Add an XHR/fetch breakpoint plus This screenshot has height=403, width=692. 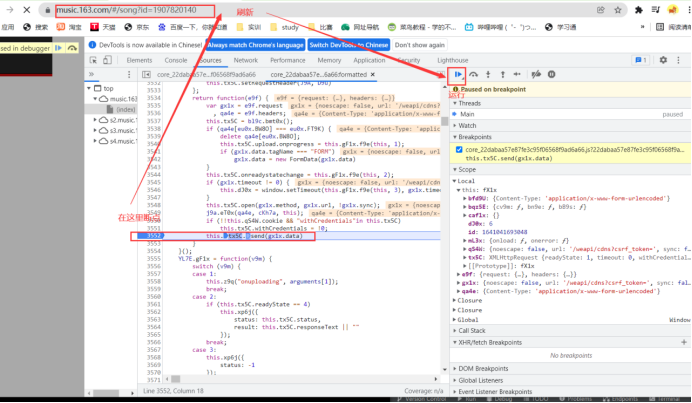coord(684,342)
